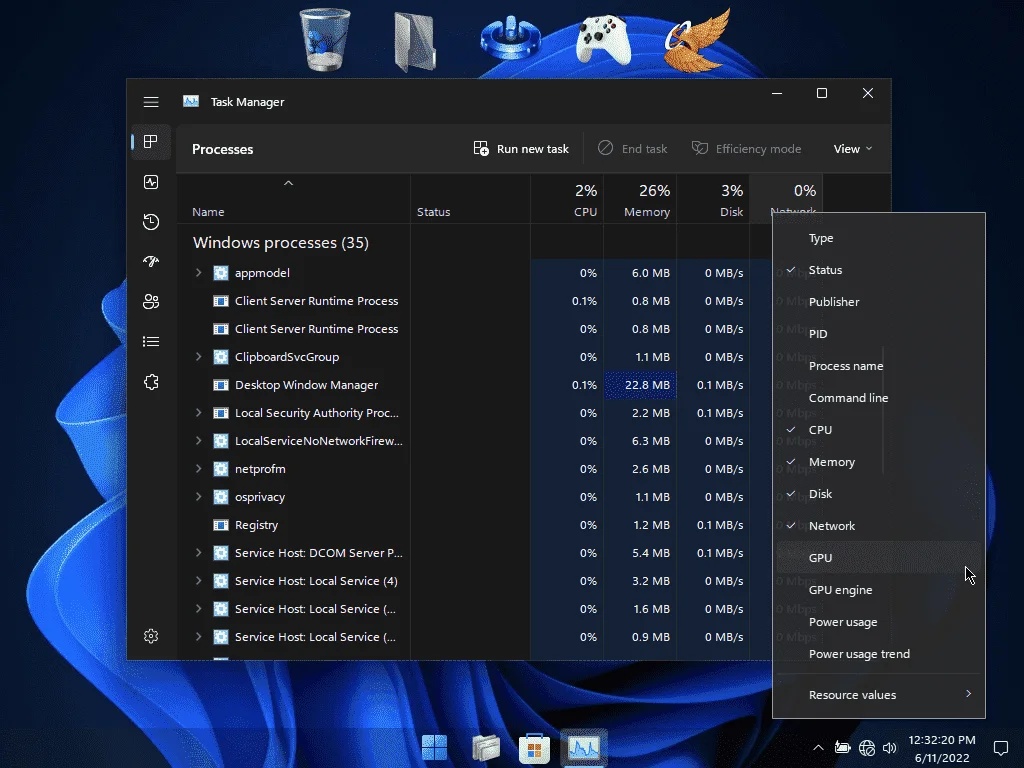Show hidden tray icons chevron
Viewport: 1024px width, 768px height.
coord(818,748)
